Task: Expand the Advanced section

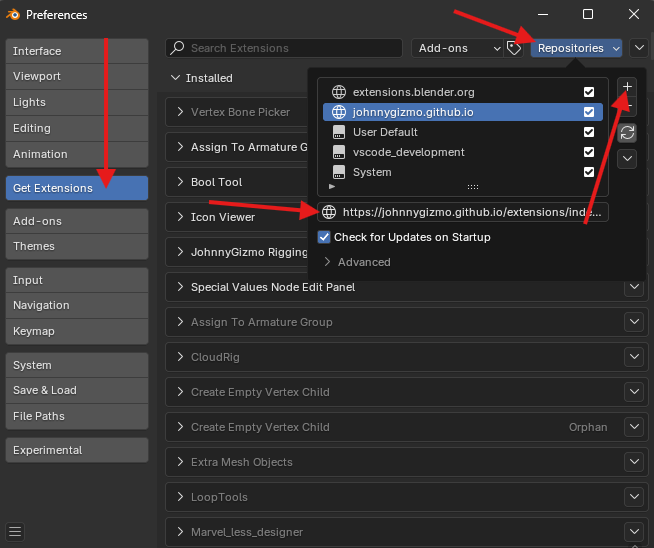Action: point(327,262)
